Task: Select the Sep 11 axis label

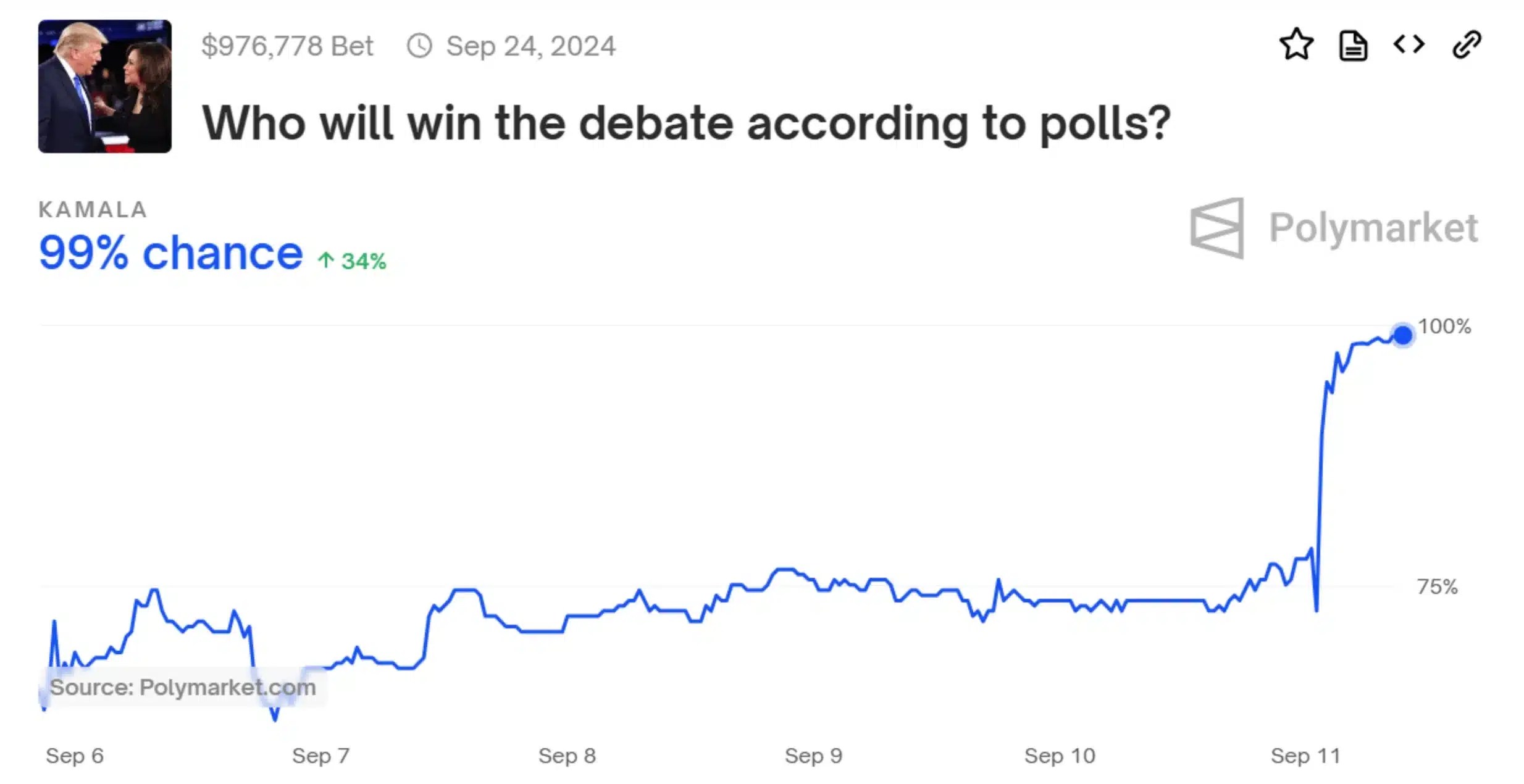Action: click(x=1305, y=756)
